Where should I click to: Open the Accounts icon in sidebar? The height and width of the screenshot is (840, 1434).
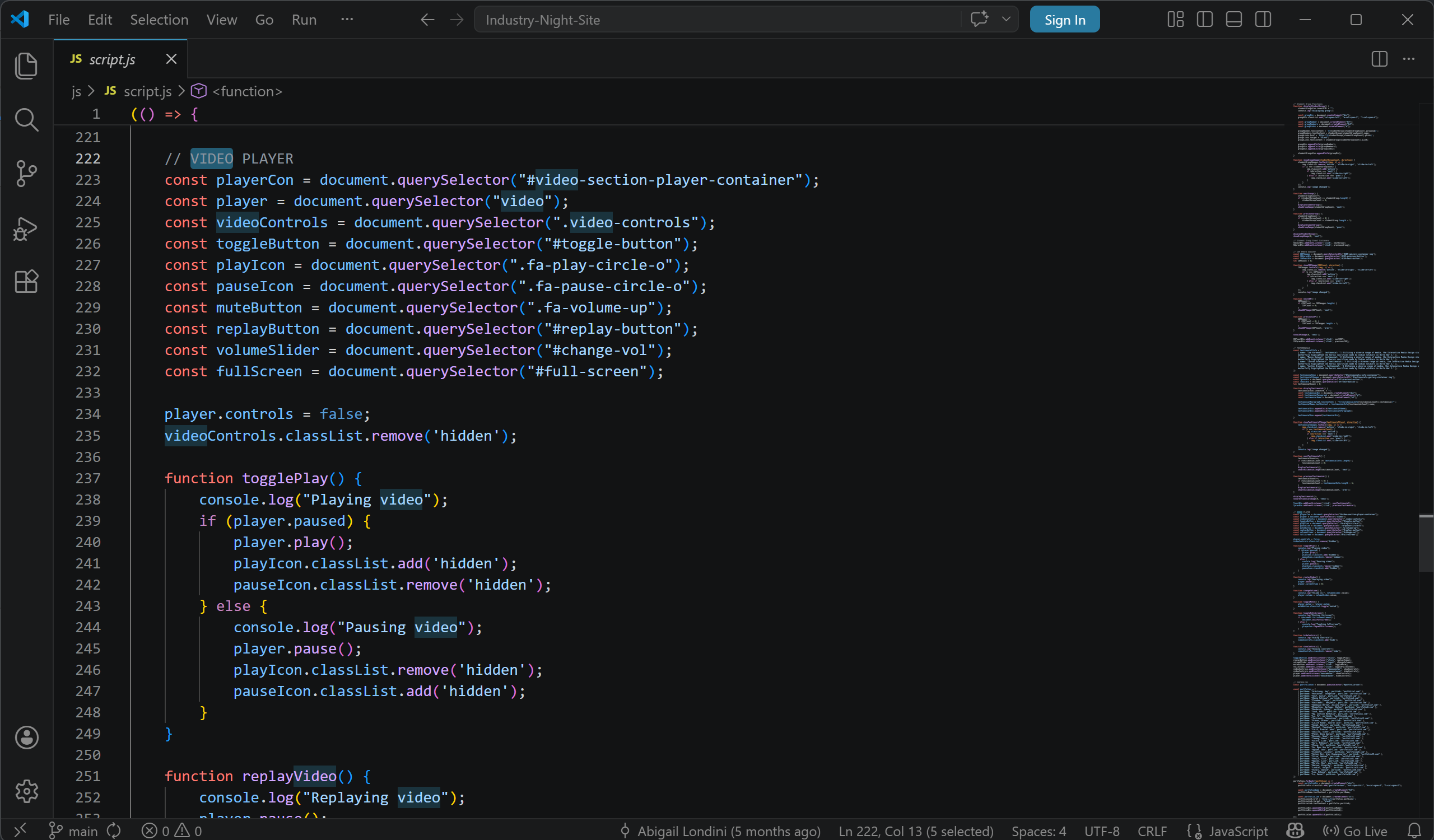[x=26, y=738]
